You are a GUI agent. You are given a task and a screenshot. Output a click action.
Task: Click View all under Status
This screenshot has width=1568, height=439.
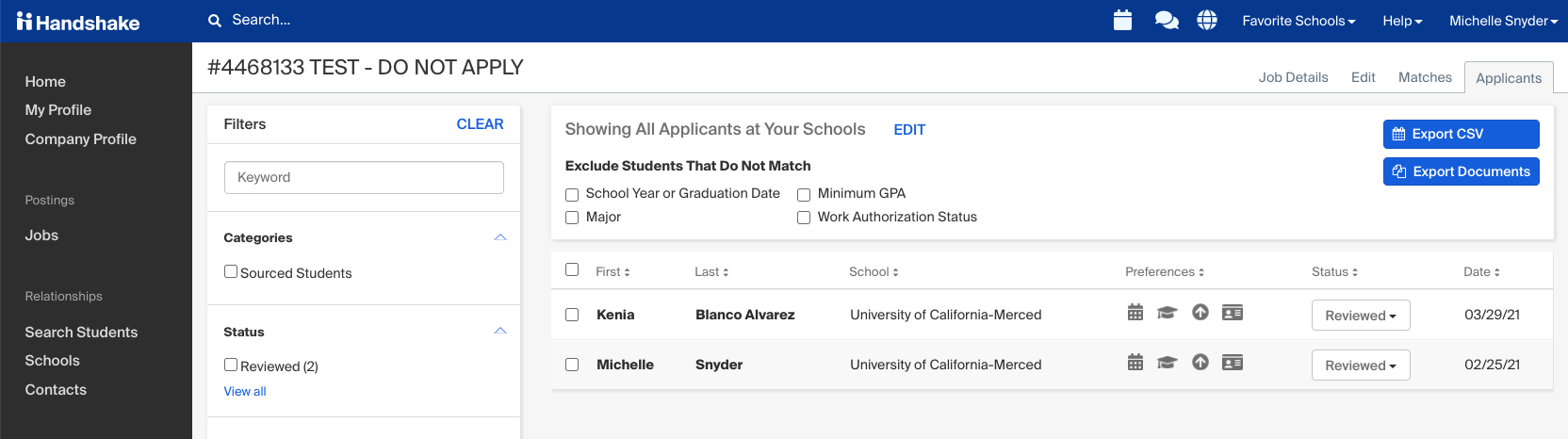coord(245,392)
